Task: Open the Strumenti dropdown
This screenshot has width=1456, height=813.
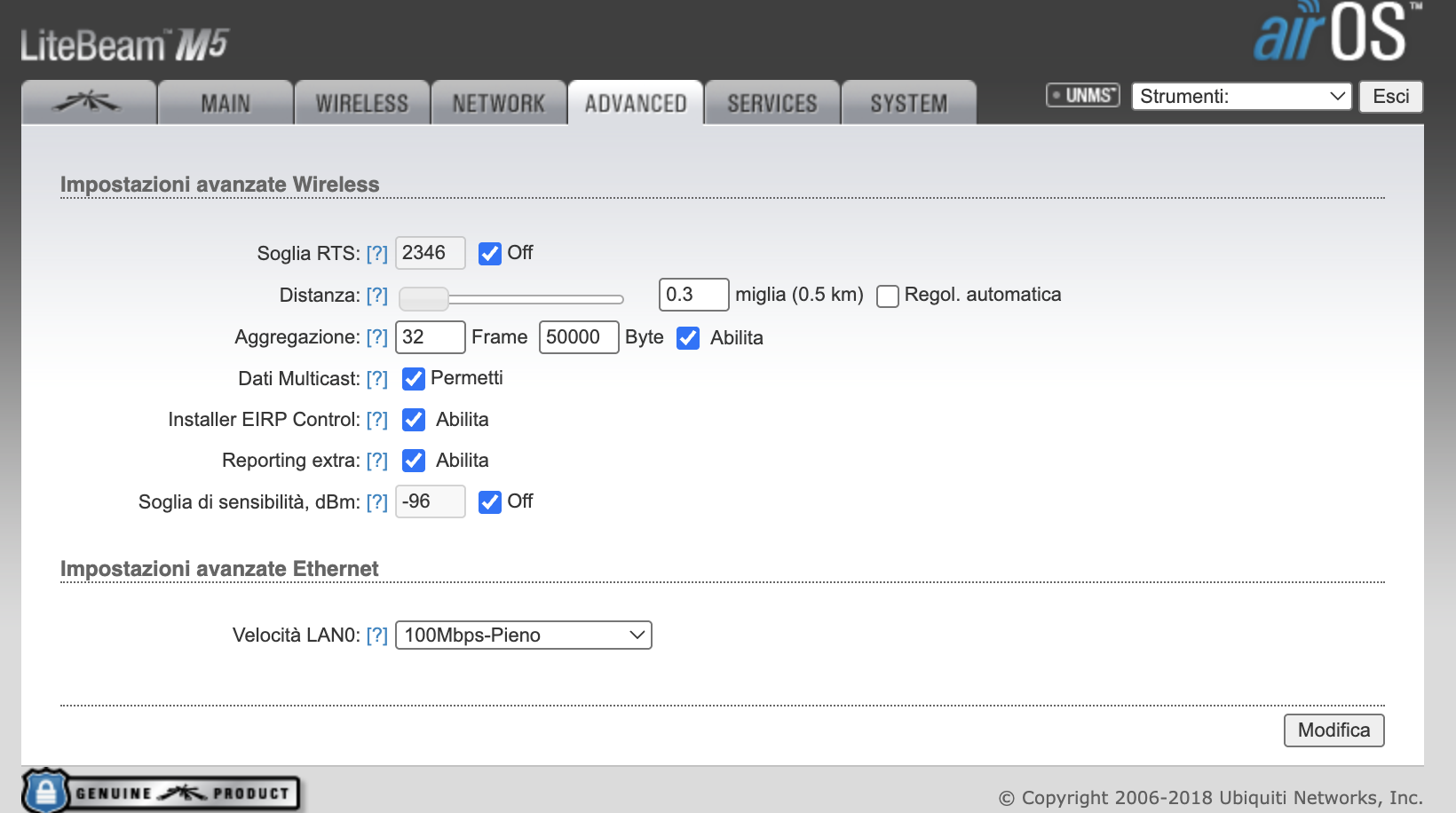Action: (1241, 96)
